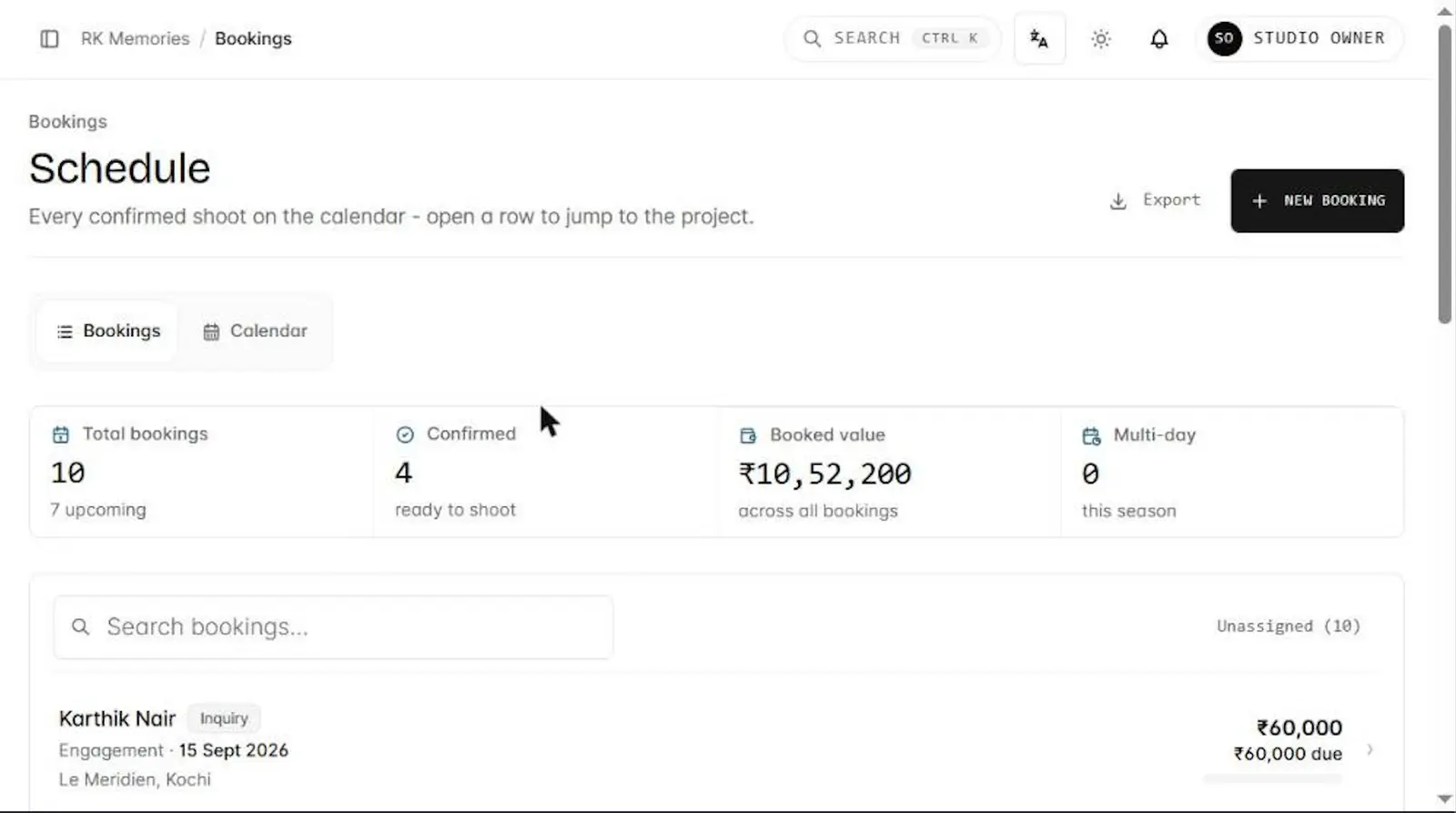Open notifications bell
Viewport: 1456px width, 813px height.
click(1158, 38)
